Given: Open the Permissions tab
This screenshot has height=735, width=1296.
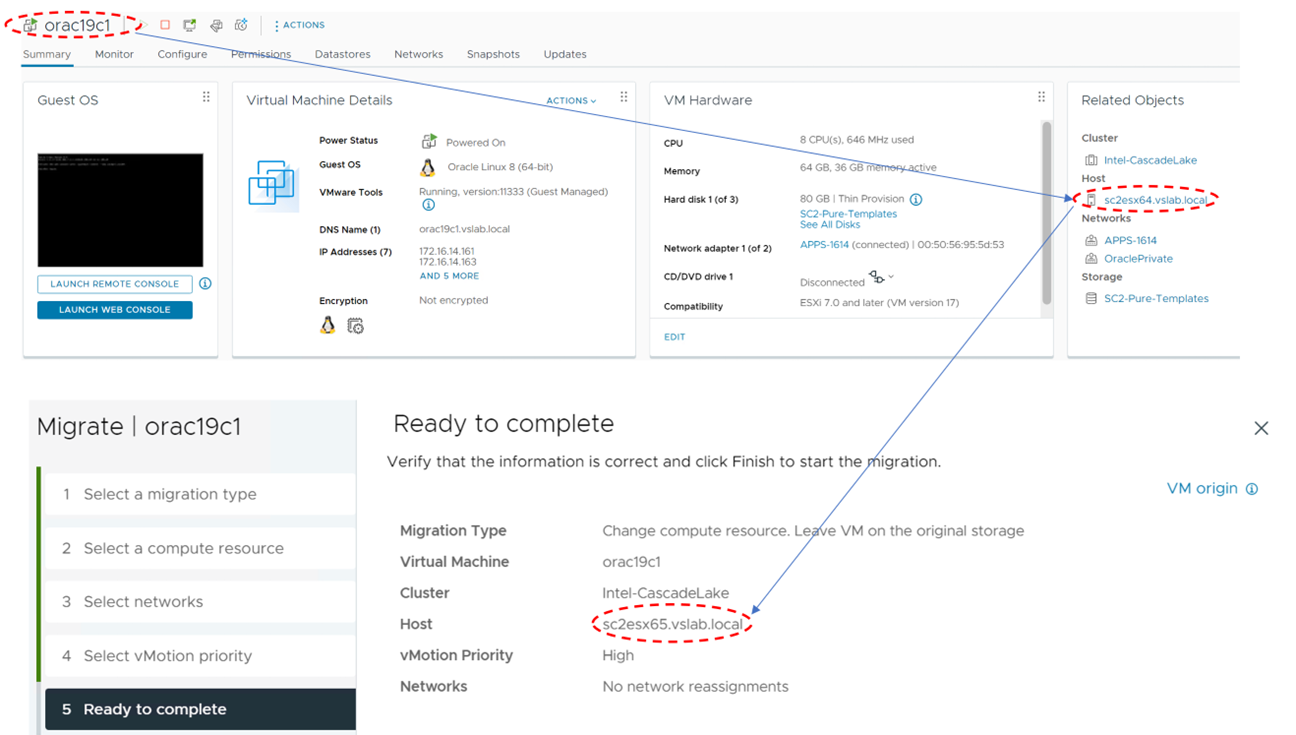Looking at the screenshot, I should point(261,54).
